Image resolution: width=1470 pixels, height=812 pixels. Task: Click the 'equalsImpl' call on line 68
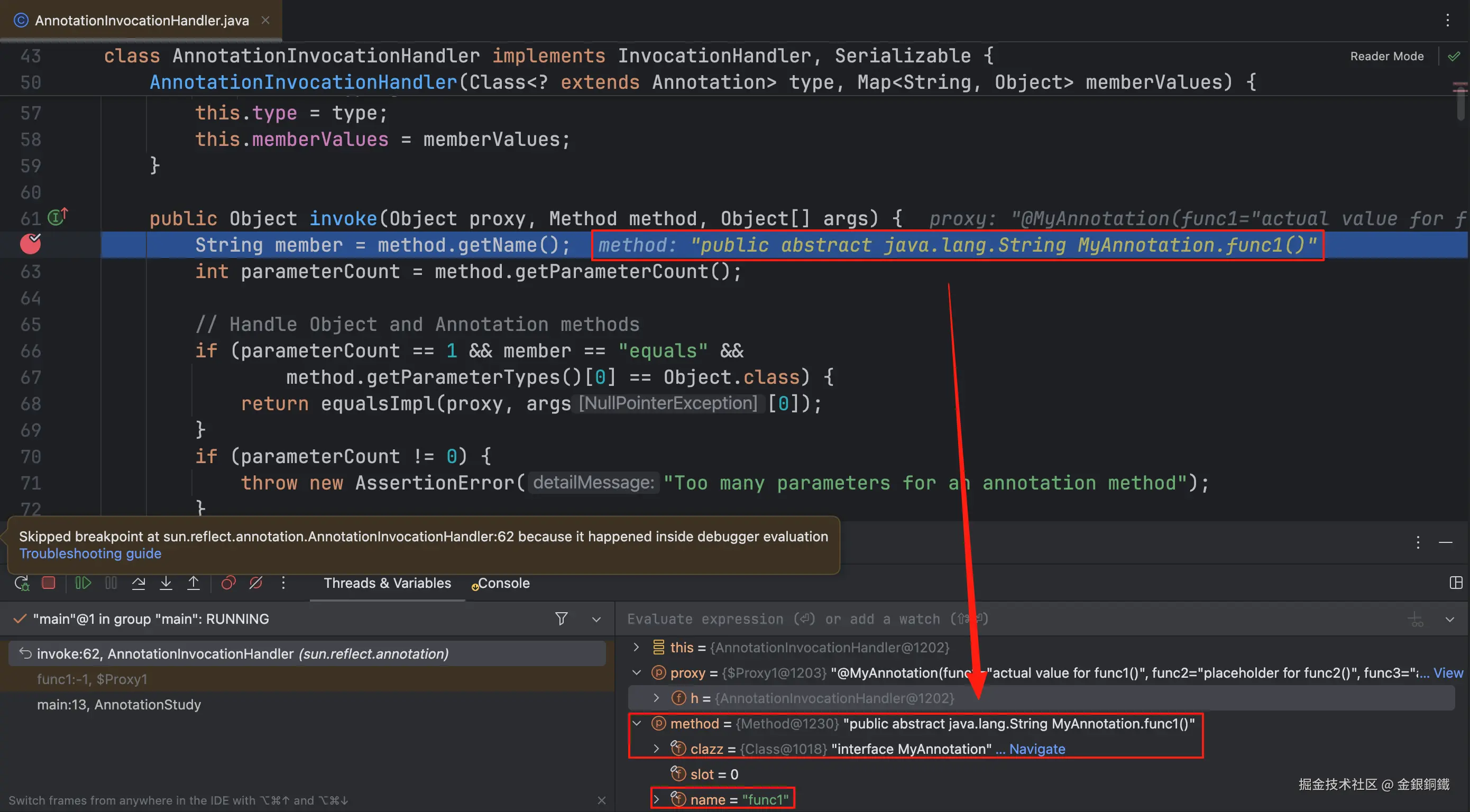(x=378, y=403)
